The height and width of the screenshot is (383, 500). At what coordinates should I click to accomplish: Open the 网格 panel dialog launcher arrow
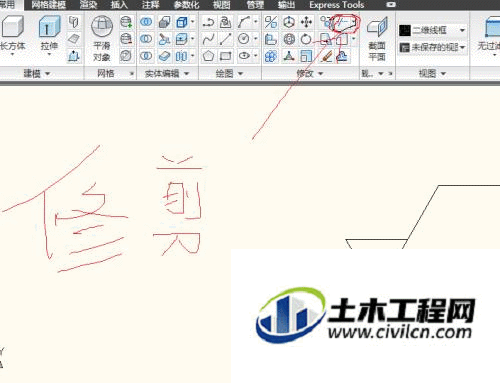pyautogui.click(x=132, y=74)
